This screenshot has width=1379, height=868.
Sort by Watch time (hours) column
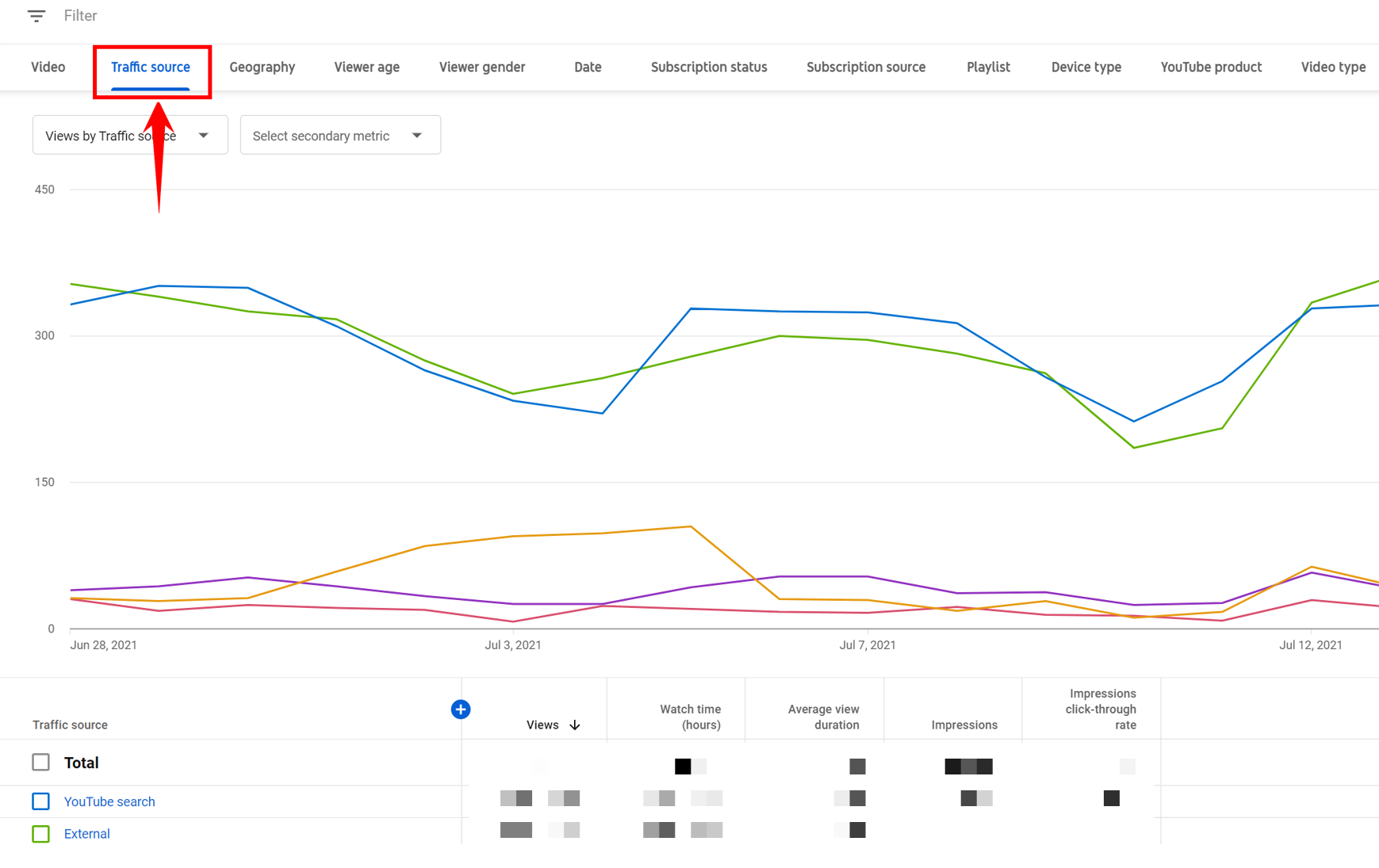tap(690, 717)
